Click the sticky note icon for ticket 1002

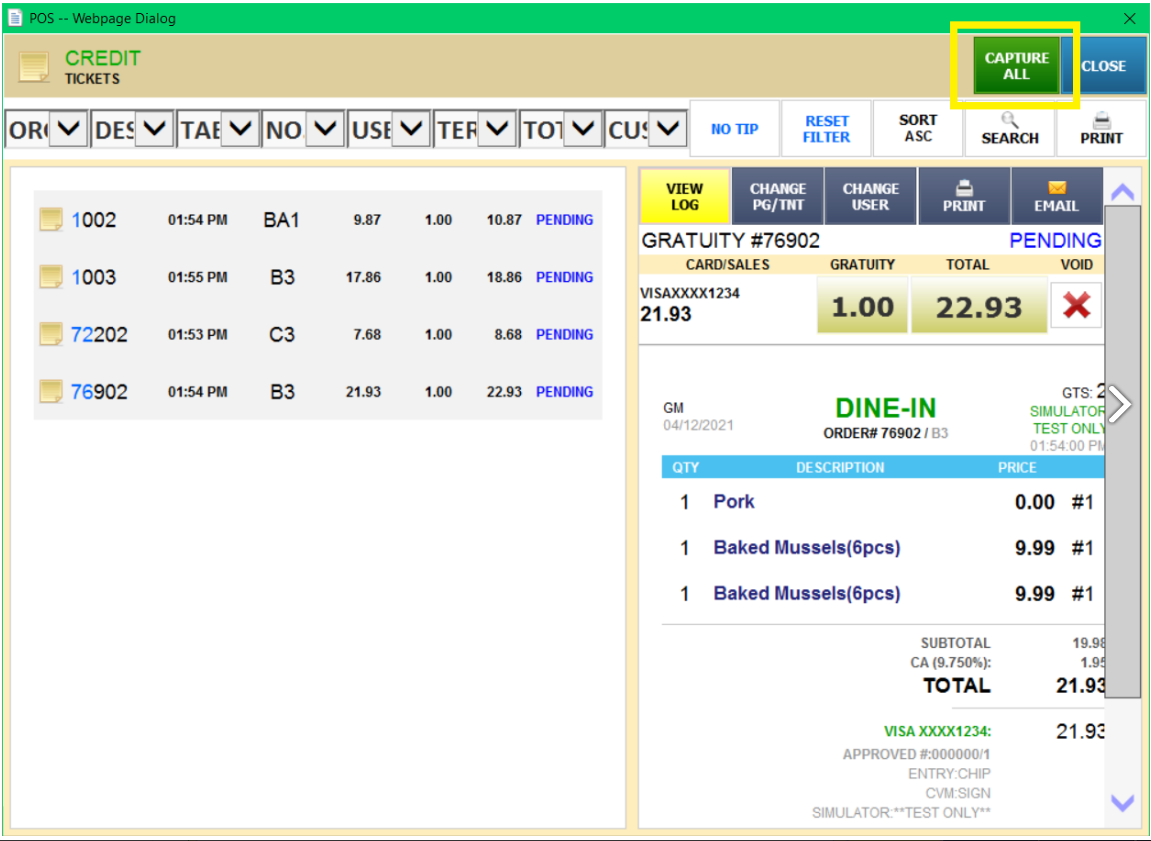click(x=51, y=219)
